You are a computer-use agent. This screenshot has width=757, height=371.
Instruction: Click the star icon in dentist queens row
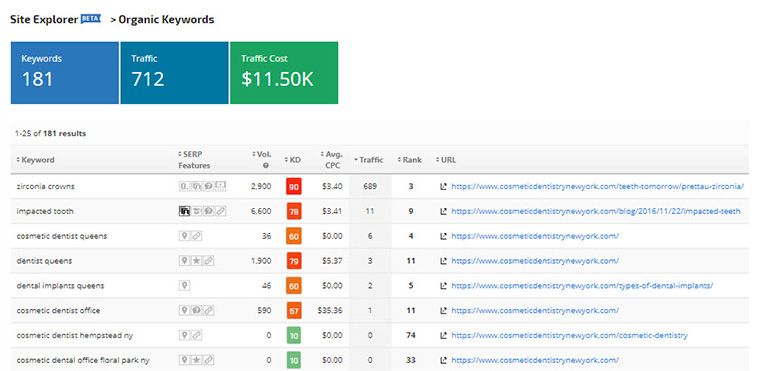[196, 261]
